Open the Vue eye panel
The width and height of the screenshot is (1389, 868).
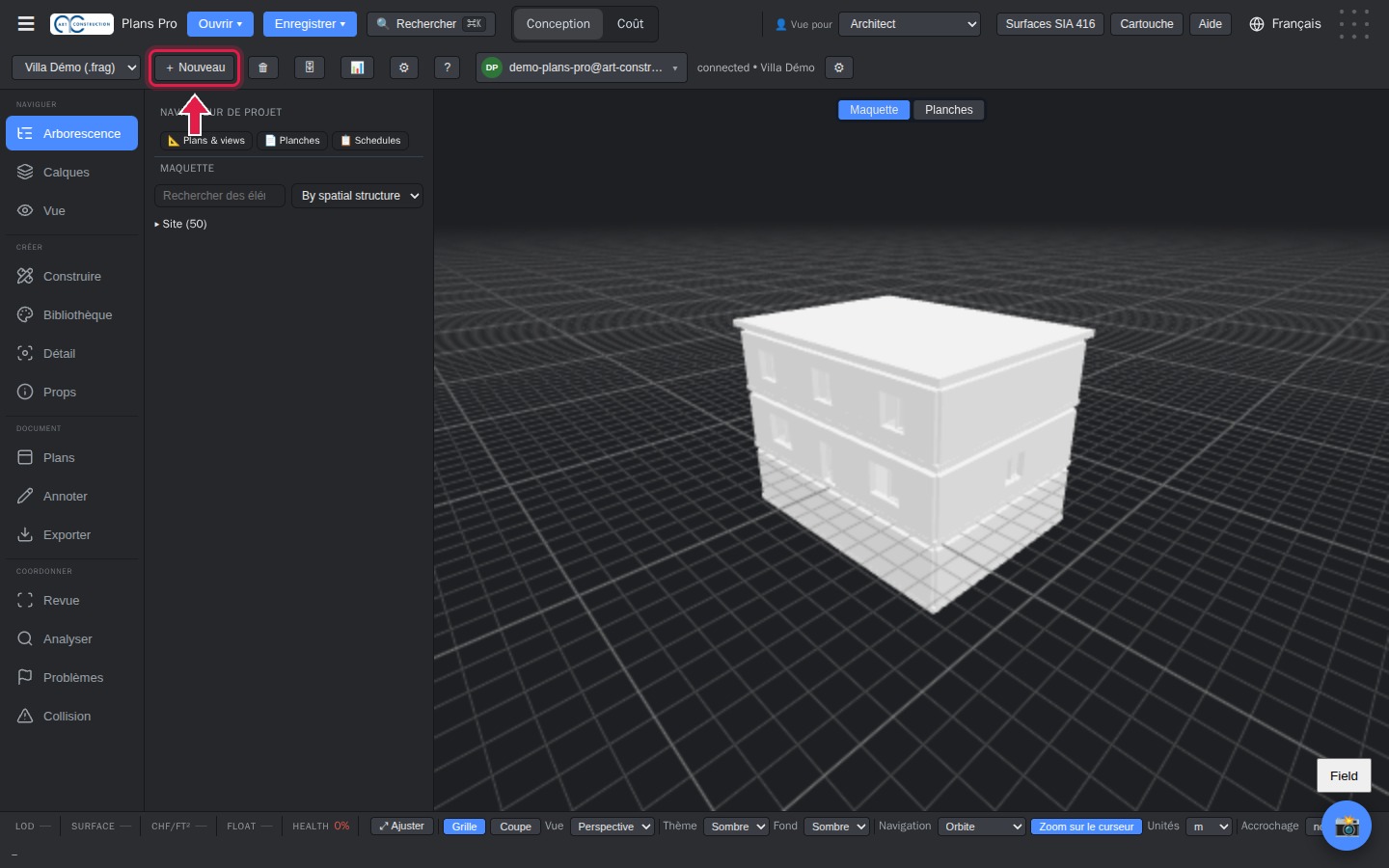pyautogui.click(x=71, y=210)
